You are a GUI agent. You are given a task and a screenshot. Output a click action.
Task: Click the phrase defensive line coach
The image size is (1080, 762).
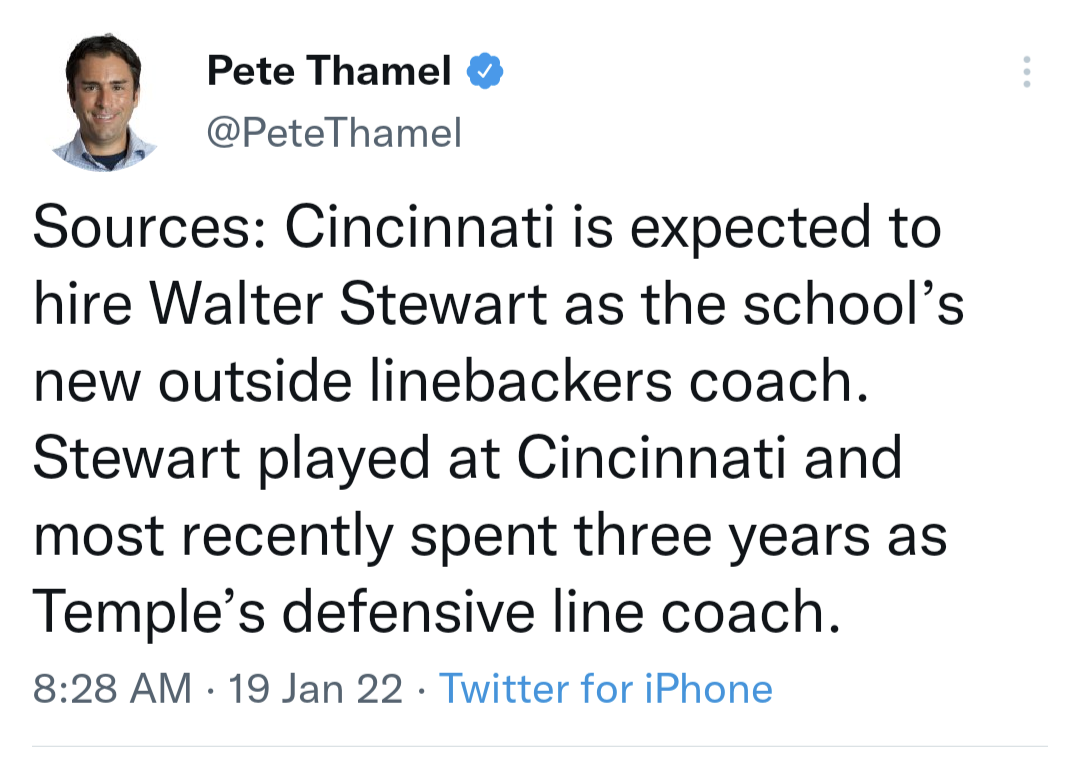coord(562,611)
